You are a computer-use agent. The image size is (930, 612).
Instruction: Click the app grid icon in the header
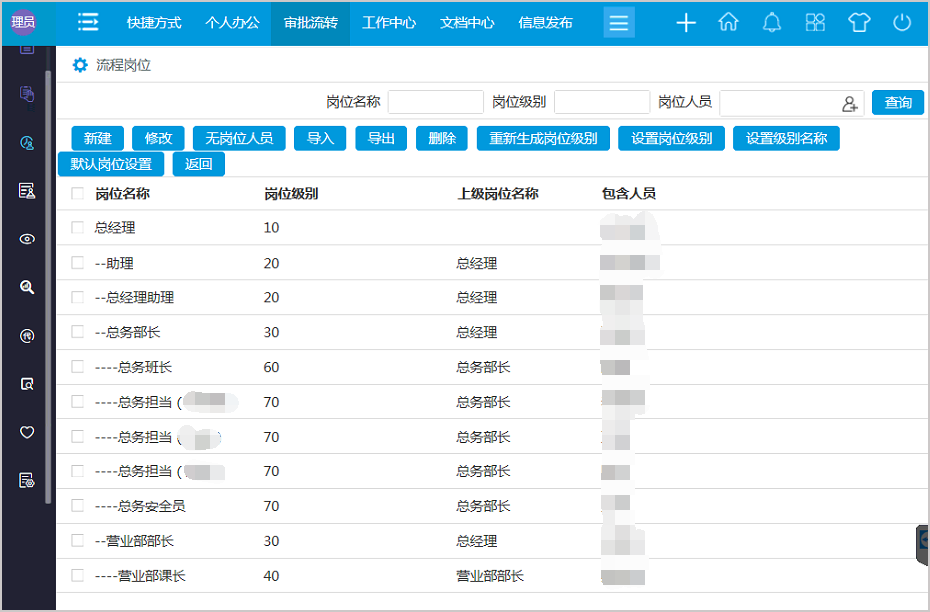point(814,21)
